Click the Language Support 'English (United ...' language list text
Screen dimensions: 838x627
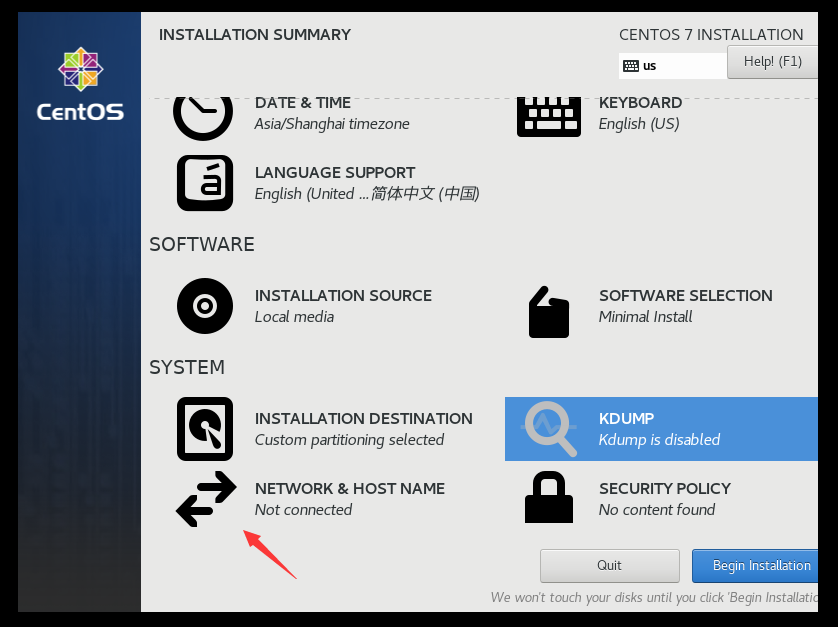pos(367,193)
